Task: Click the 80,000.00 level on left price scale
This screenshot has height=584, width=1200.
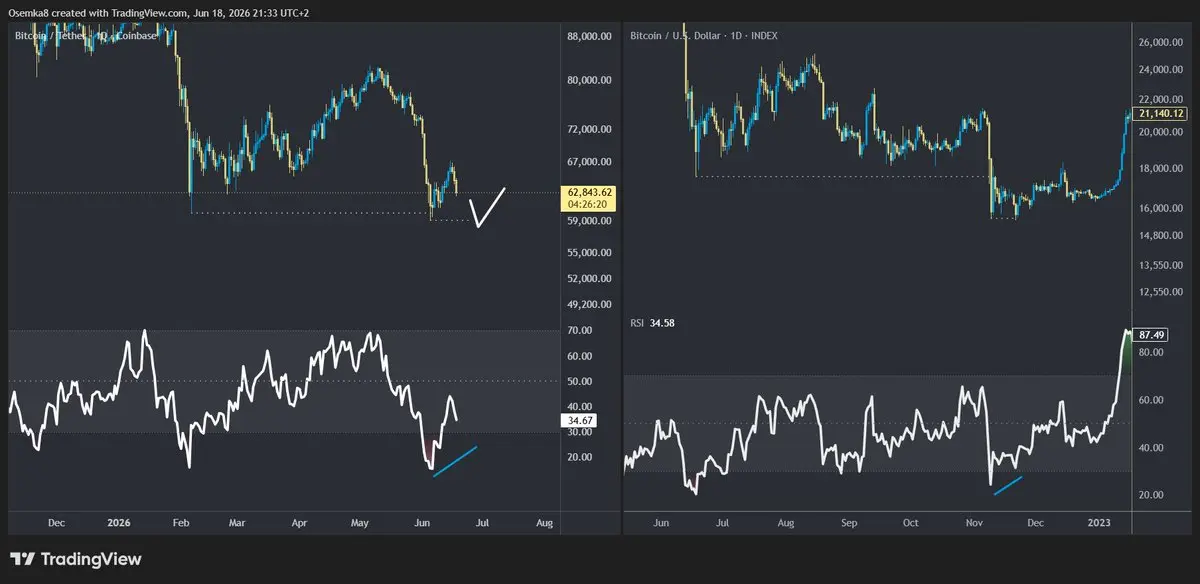Action: pyautogui.click(x=589, y=79)
